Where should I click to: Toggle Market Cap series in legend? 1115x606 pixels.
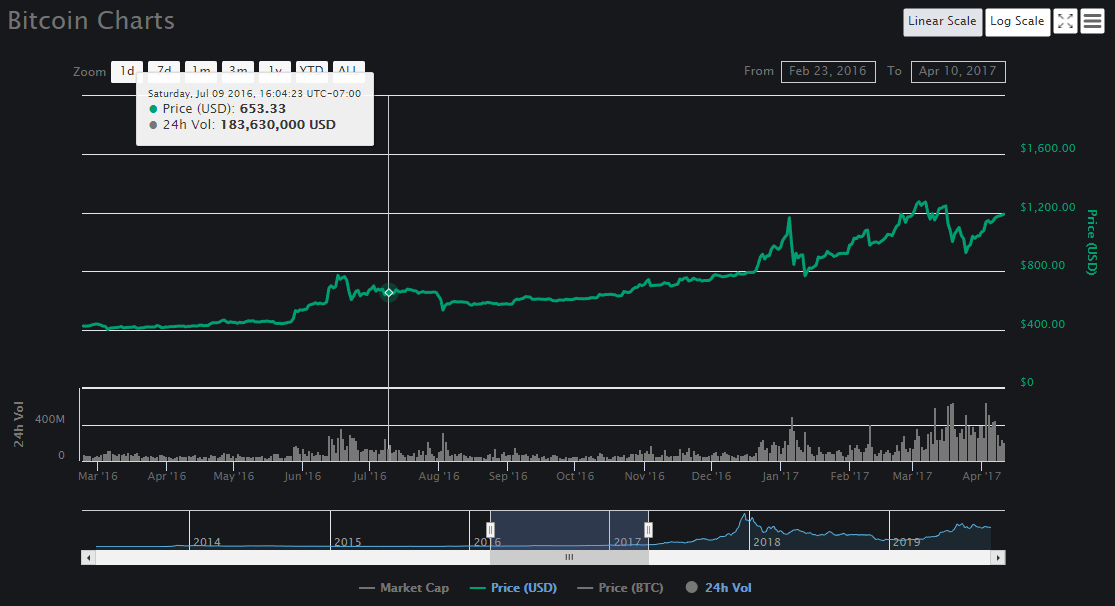coord(404,588)
